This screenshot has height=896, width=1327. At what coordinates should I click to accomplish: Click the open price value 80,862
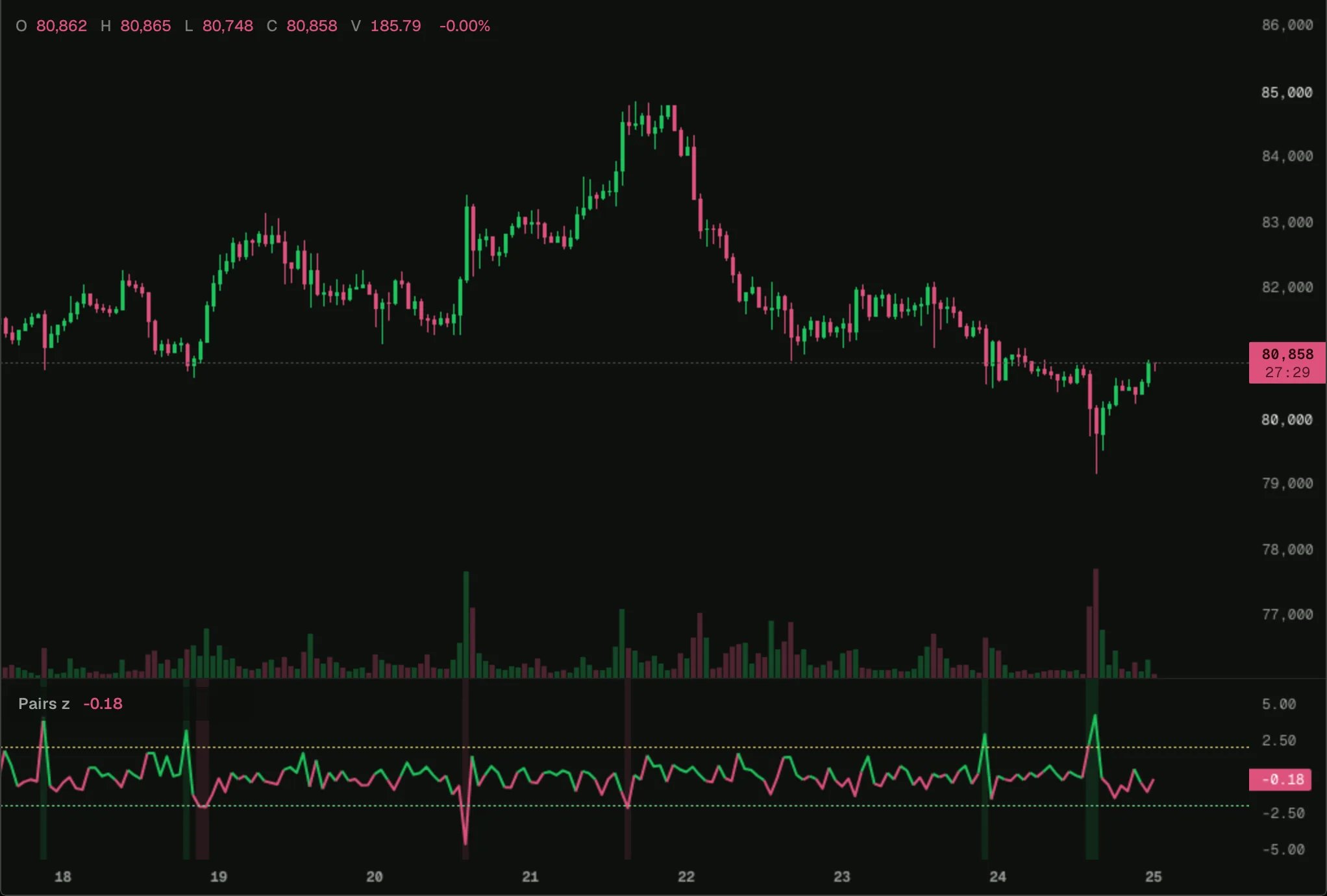point(62,26)
